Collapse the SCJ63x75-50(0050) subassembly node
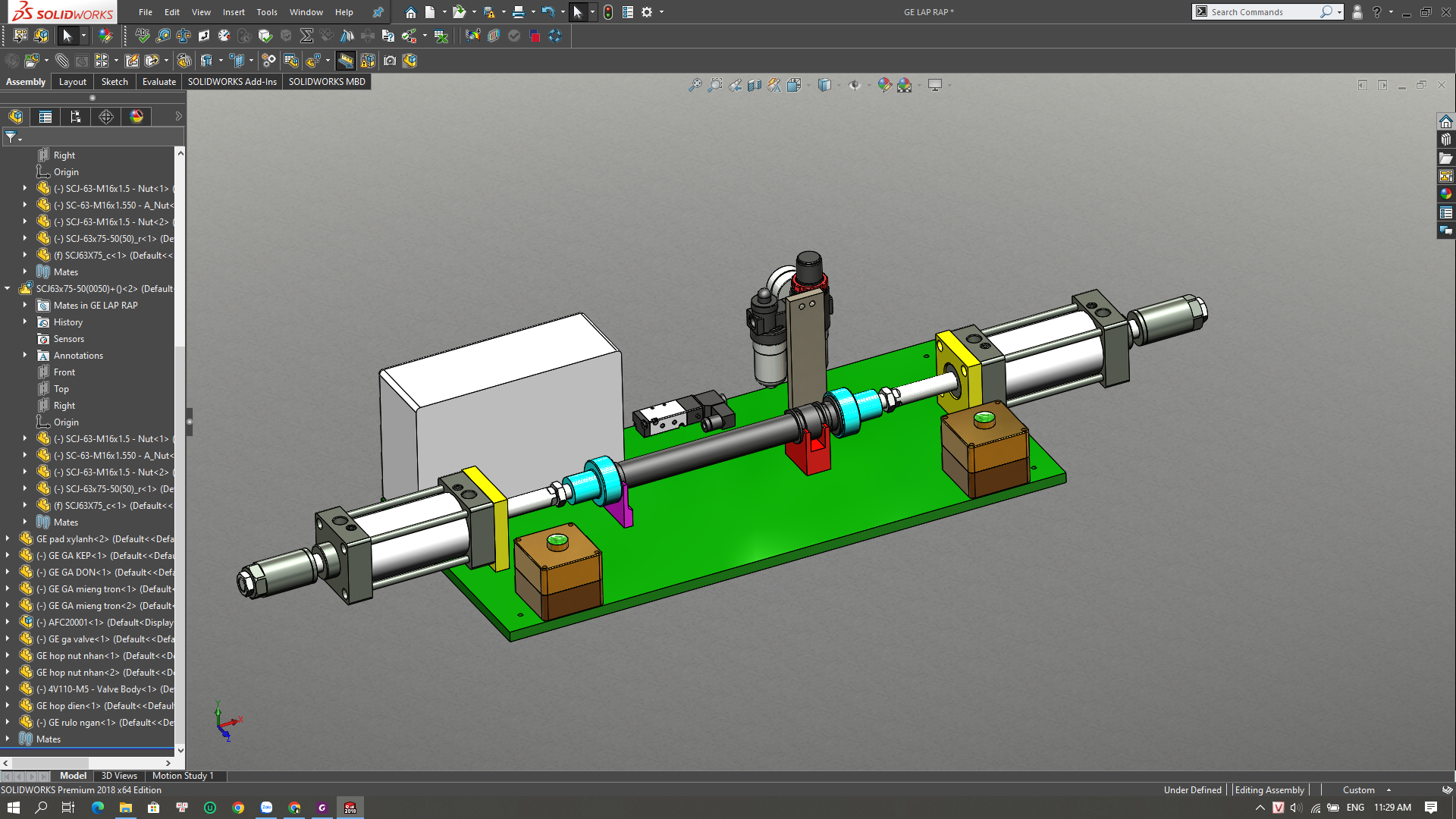 [x=8, y=289]
